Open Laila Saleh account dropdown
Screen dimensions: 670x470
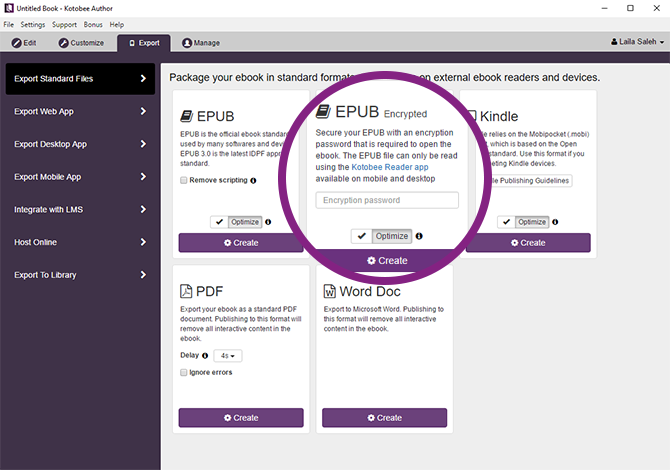pyautogui.click(x=636, y=43)
